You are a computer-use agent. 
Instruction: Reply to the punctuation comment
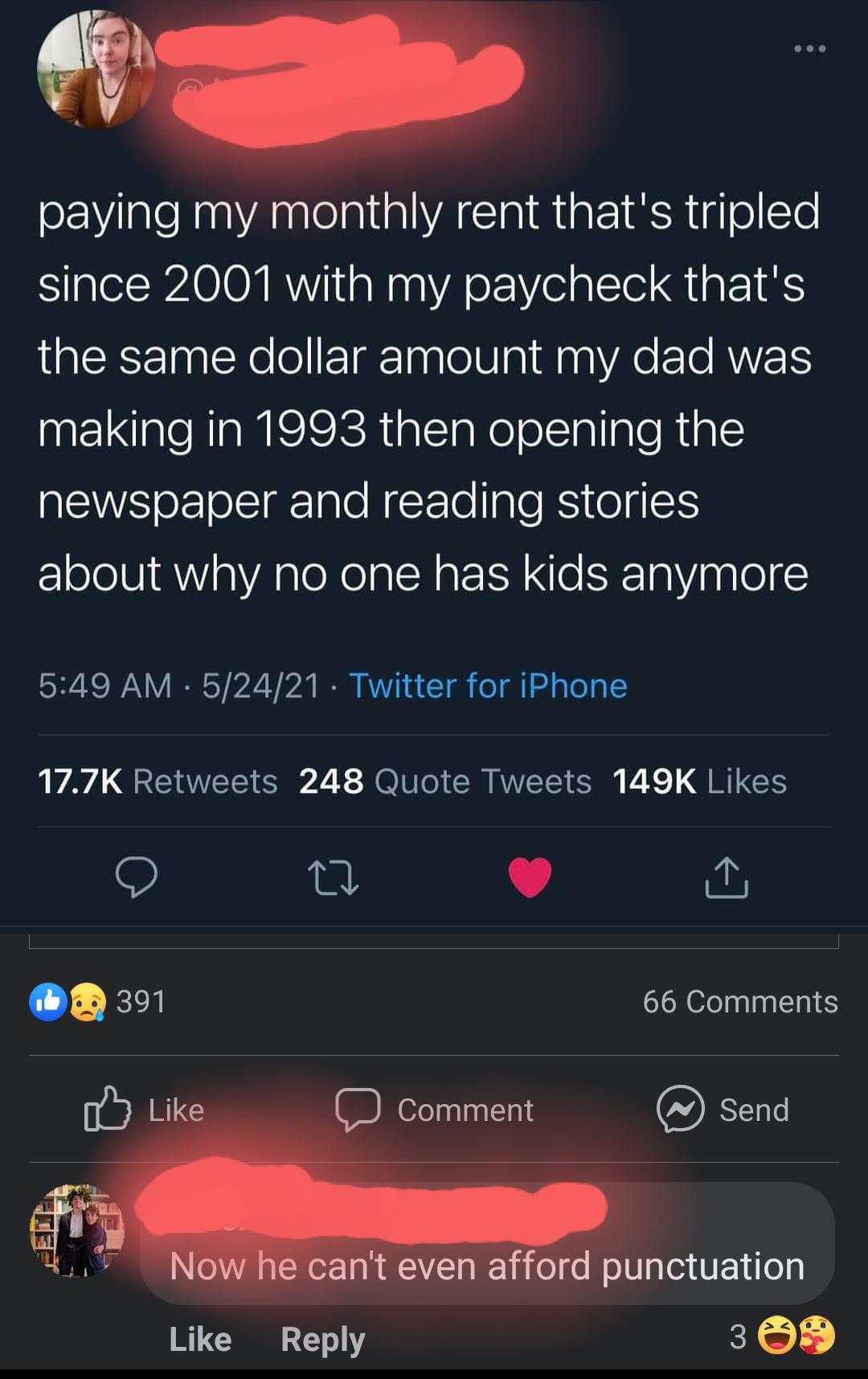[x=322, y=1339]
